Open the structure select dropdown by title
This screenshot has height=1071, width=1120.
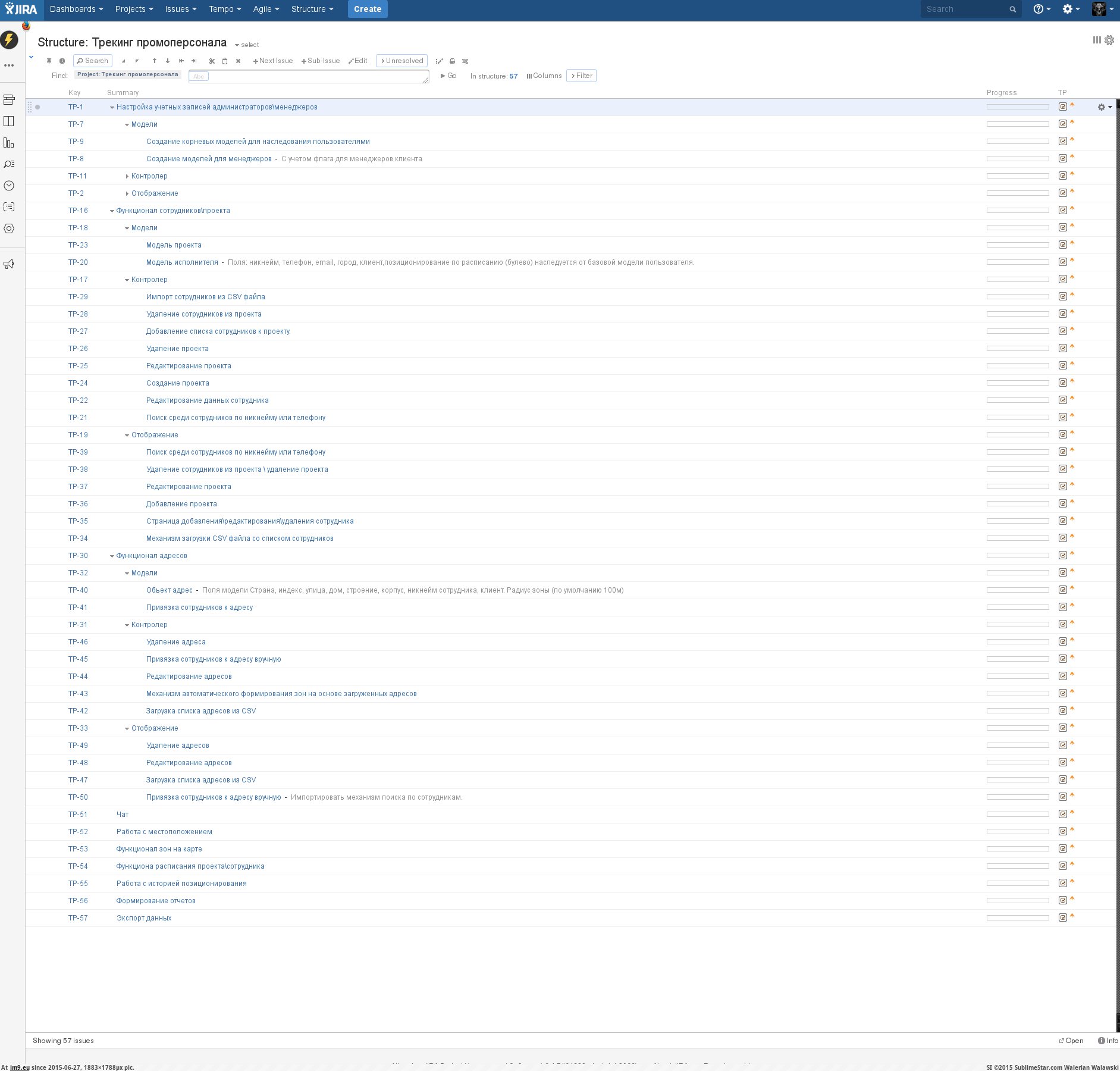247,45
